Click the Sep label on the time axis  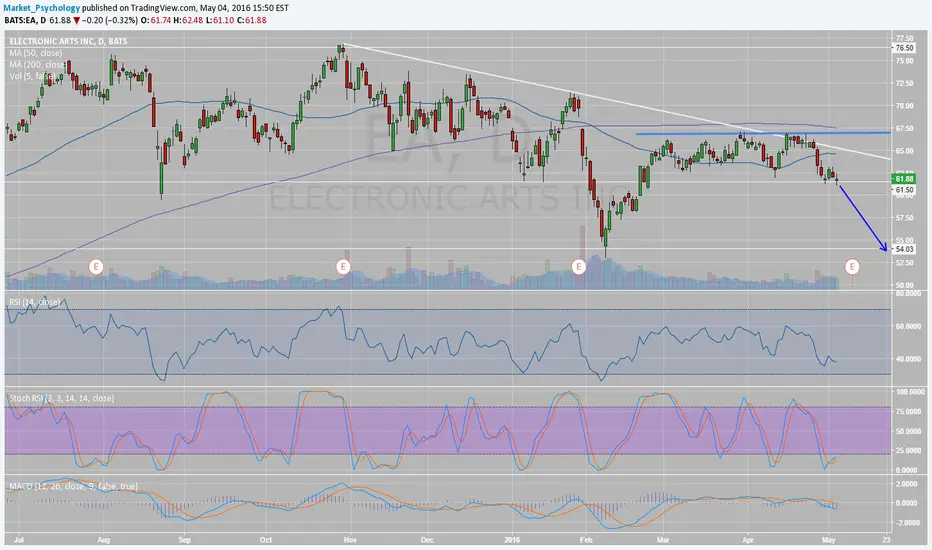coord(185,540)
